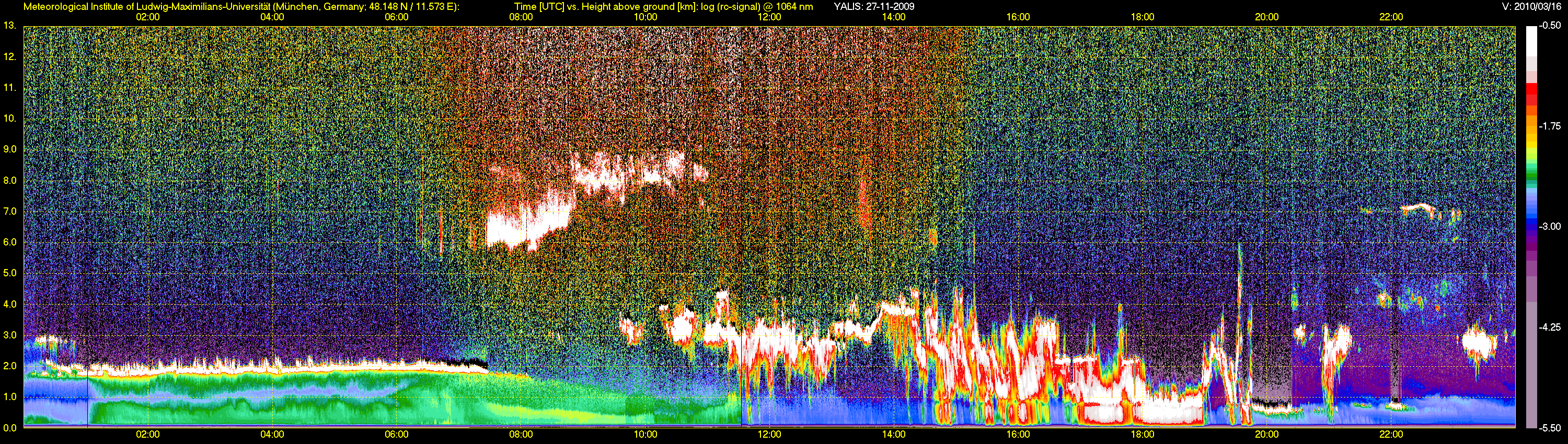1568x444 pixels.
Task: Click the bottom axis 04:00 time label
Action: tap(272, 434)
